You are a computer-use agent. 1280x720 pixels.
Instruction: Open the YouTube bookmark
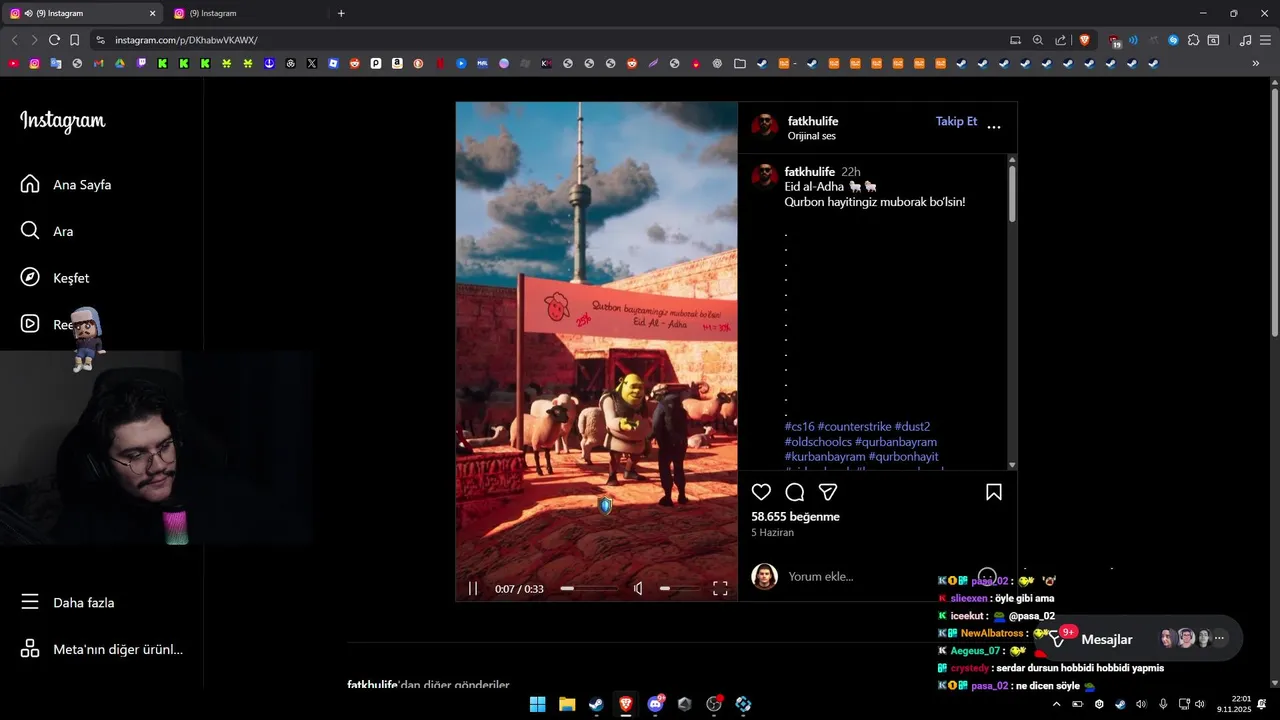pyautogui.click(x=13, y=63)
